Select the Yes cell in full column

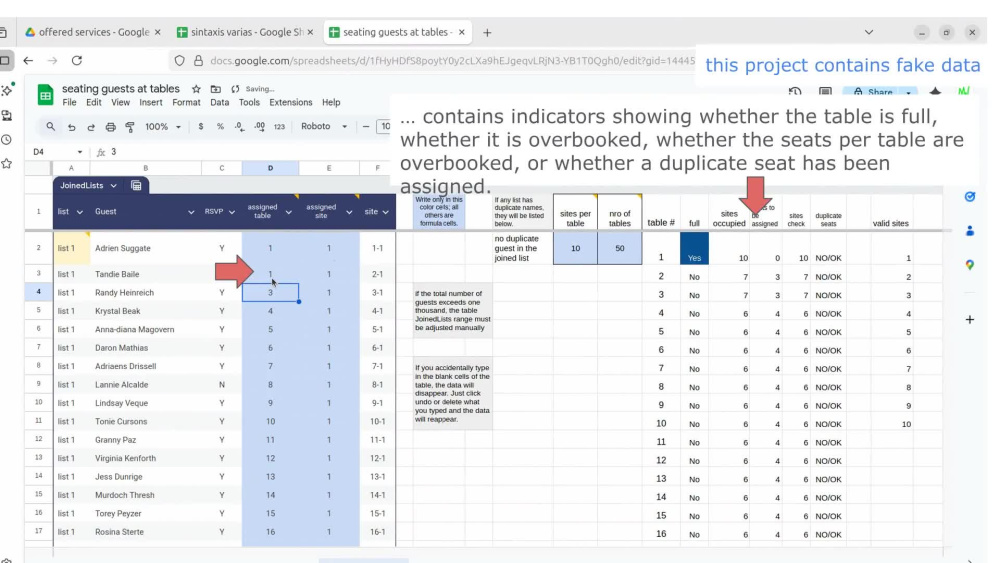(x=694, y=248)
